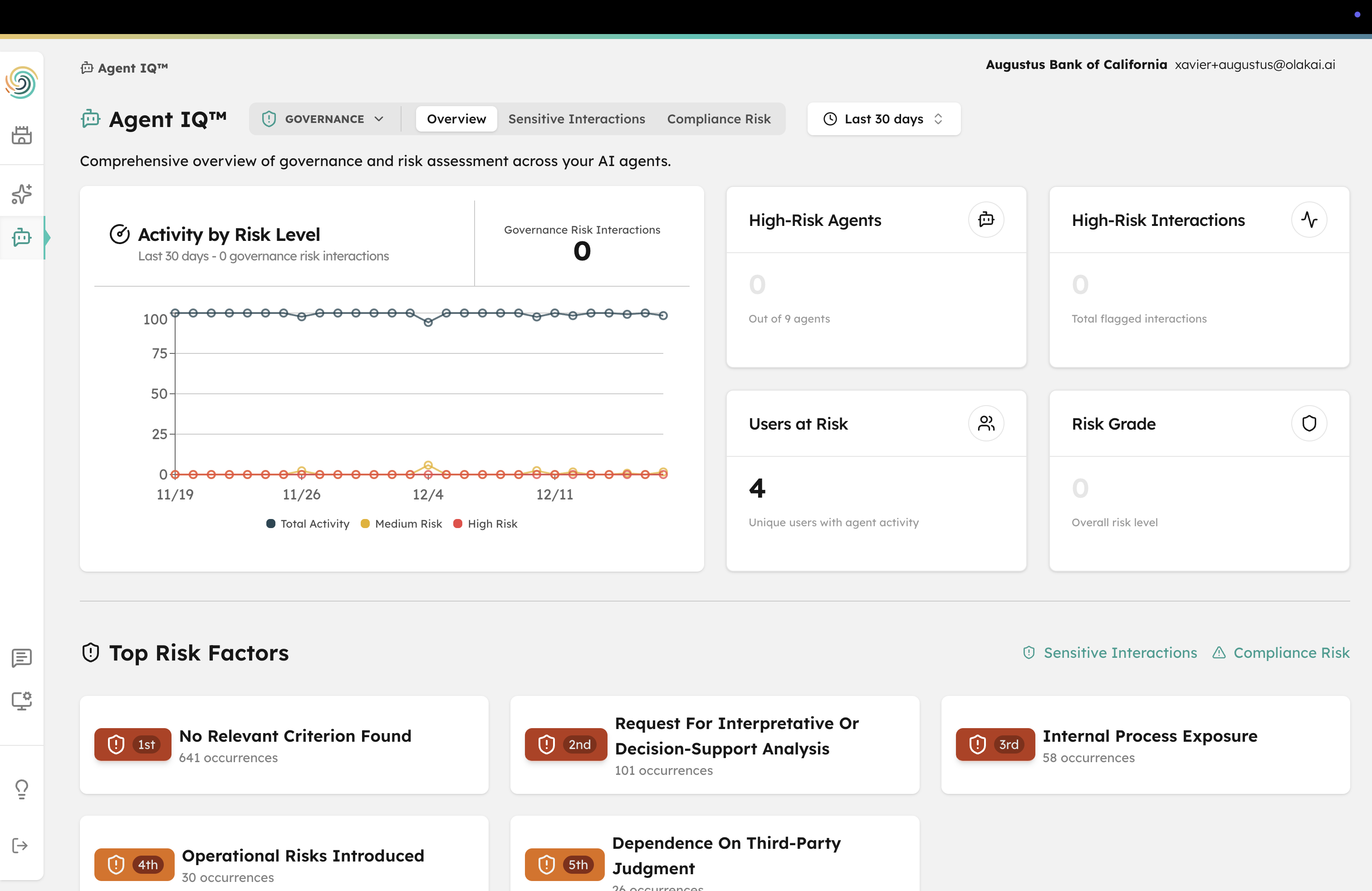The image size is (1372, 891).
Task: Click the lightbulb help icon in the sidebar
Action: (x=21, y=789)
